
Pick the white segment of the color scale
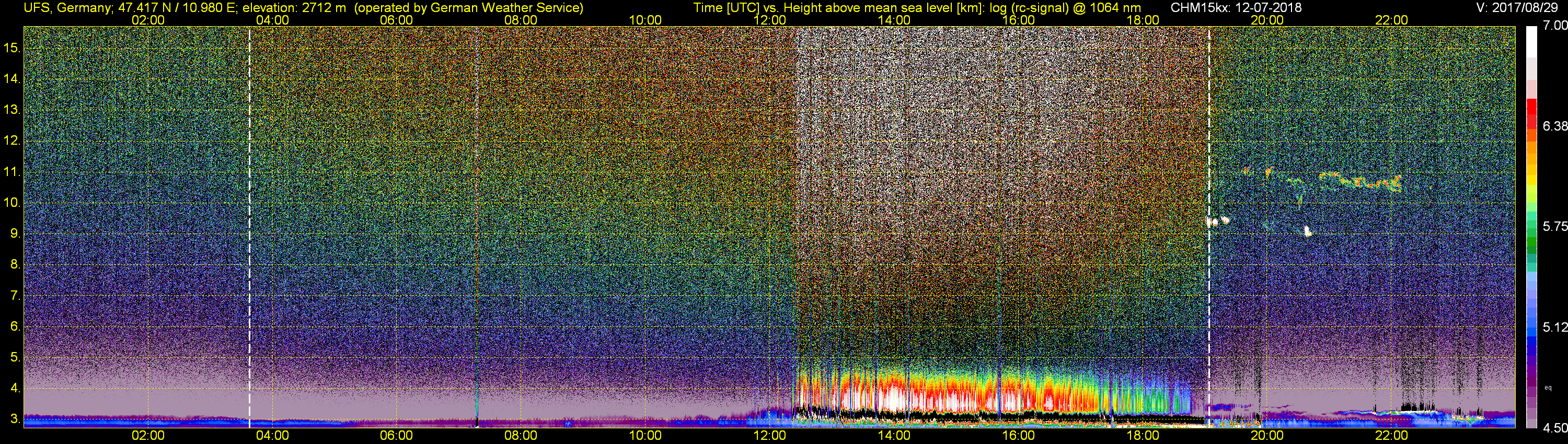coord(1531,43)
